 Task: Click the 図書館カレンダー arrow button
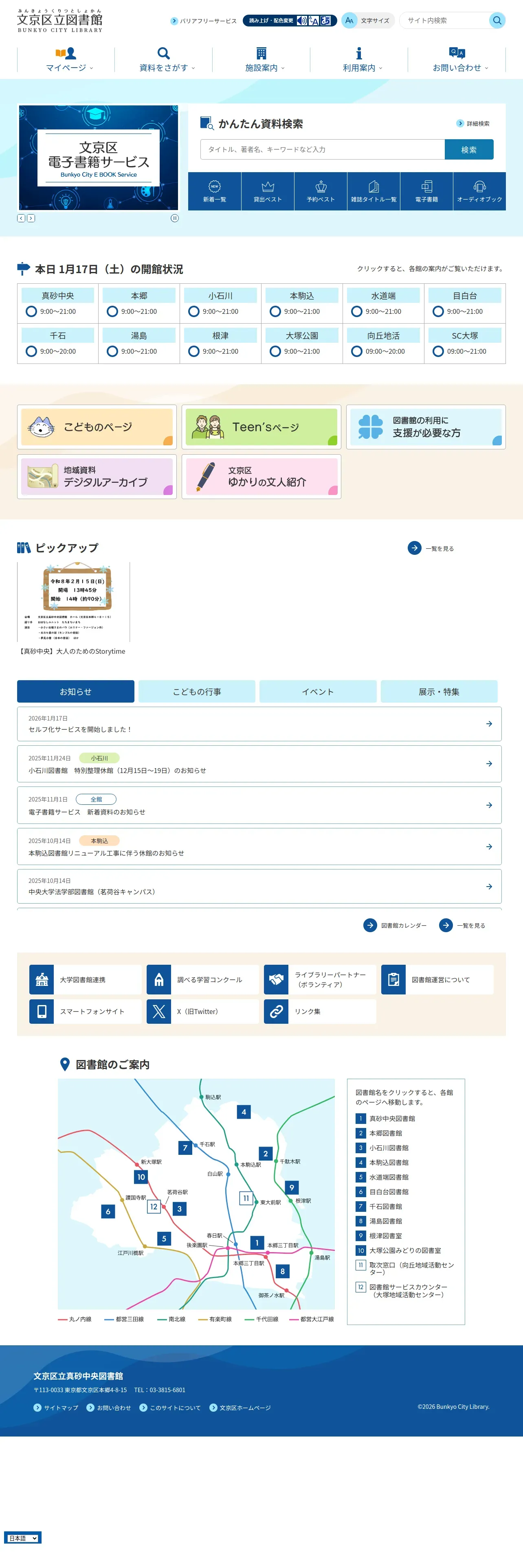[x=370, y=925]
